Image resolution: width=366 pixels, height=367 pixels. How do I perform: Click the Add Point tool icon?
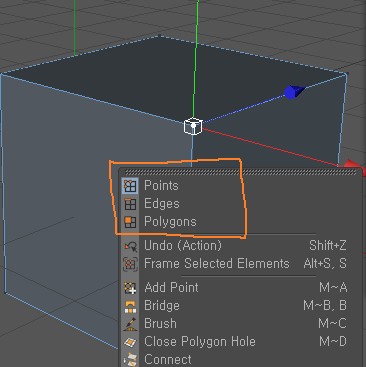coord(130,288)
